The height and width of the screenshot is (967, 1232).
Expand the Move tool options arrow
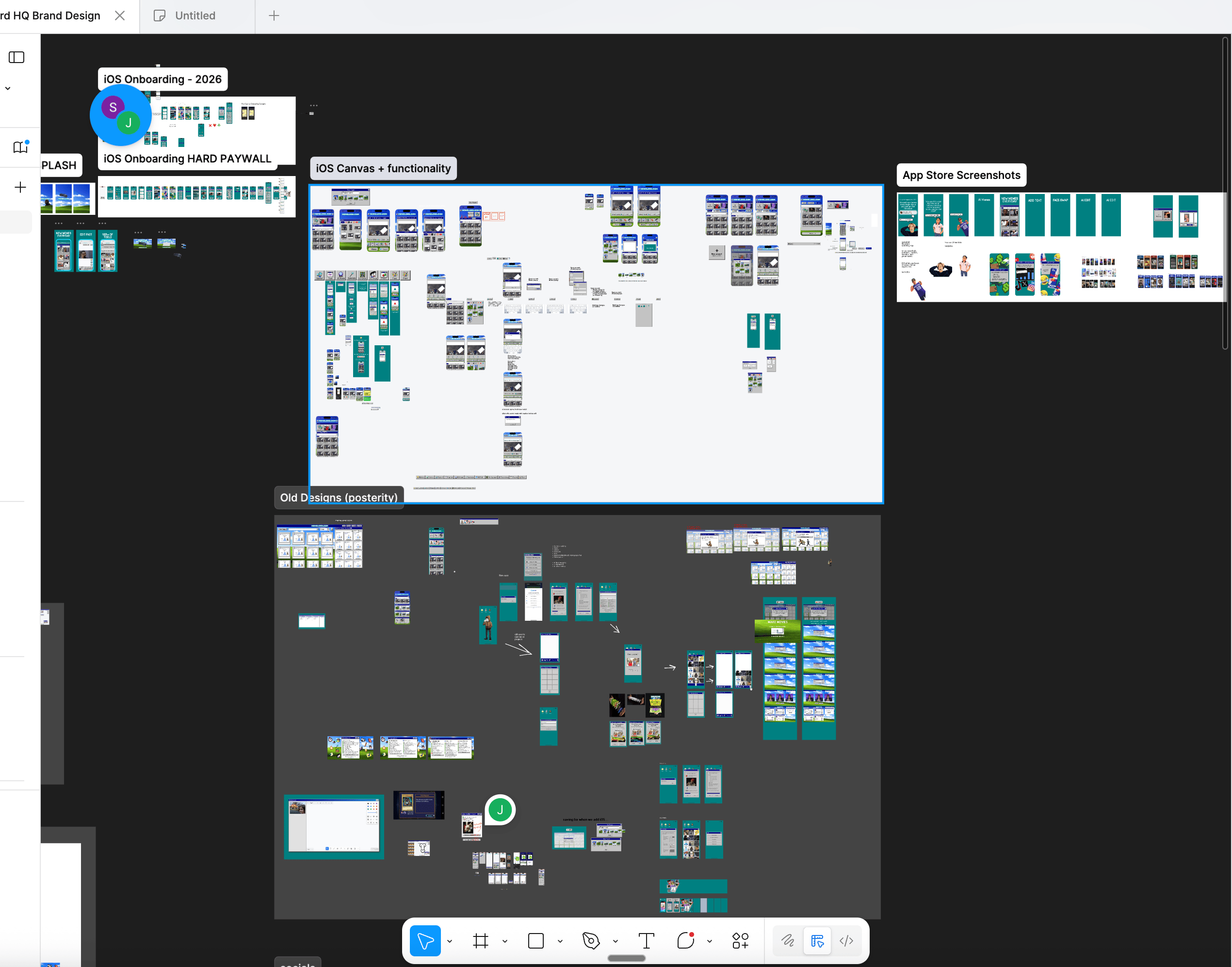tap(450, 941)
